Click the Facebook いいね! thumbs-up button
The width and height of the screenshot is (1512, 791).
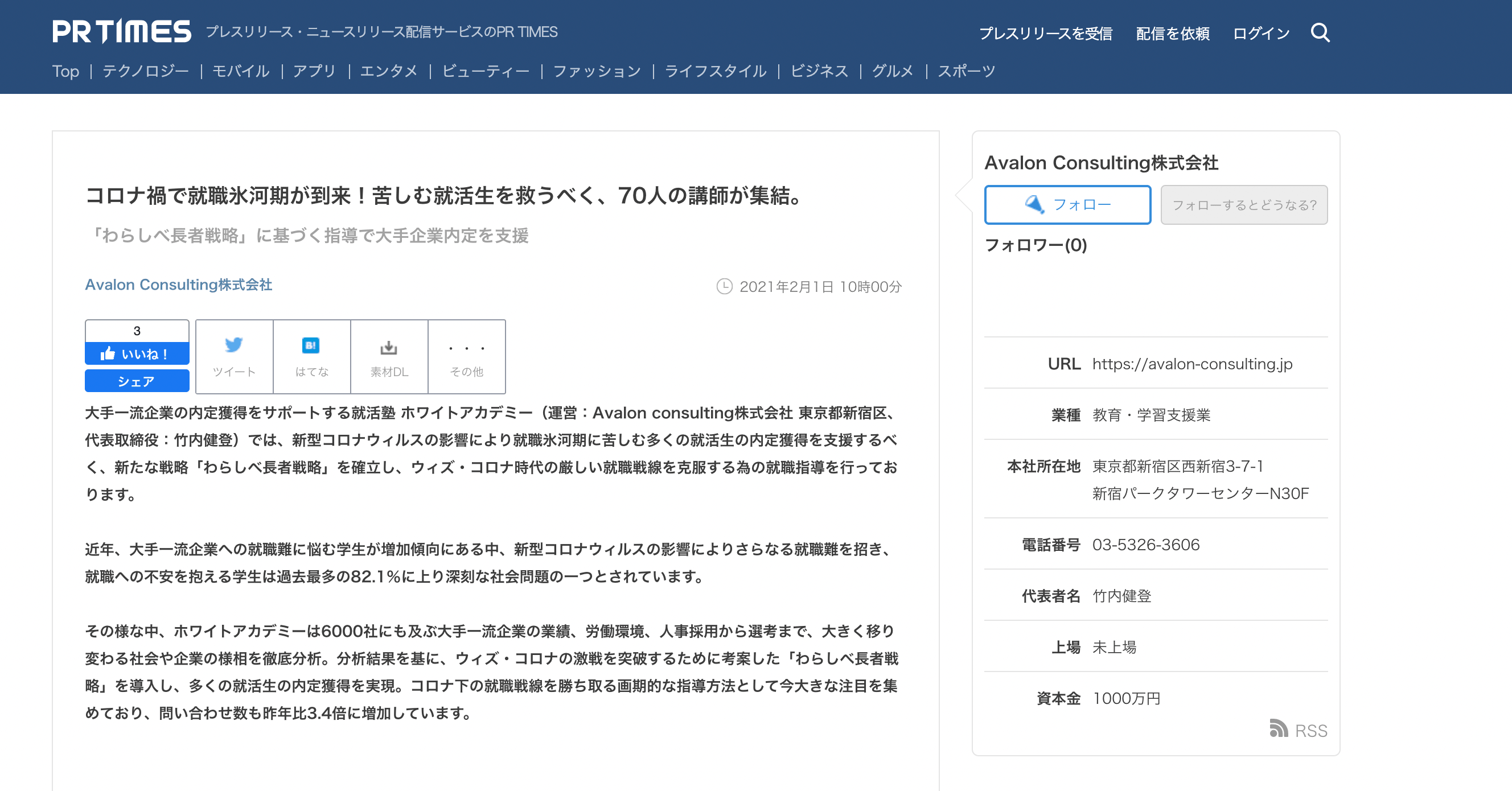pyautogui.click(x=137, y=354)
